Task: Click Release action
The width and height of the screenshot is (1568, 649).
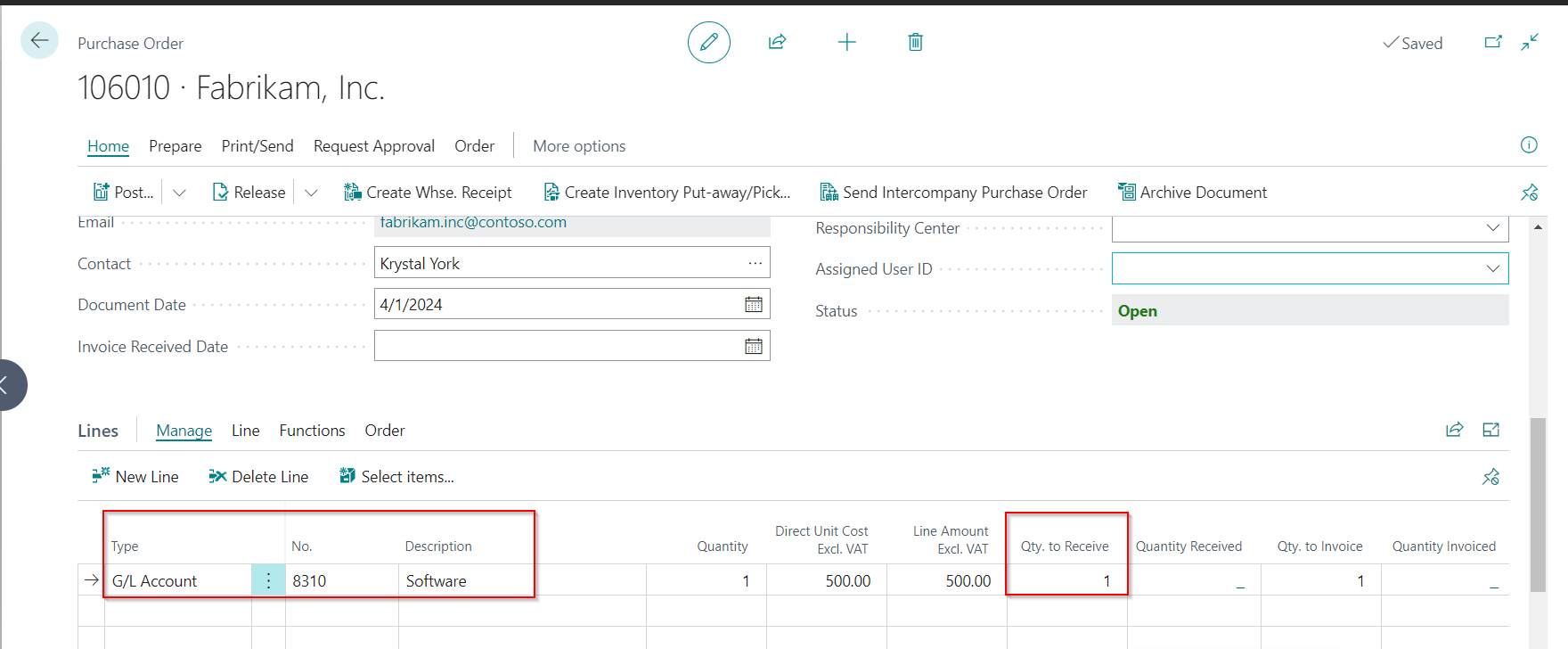Action: (x=249, y=193)
